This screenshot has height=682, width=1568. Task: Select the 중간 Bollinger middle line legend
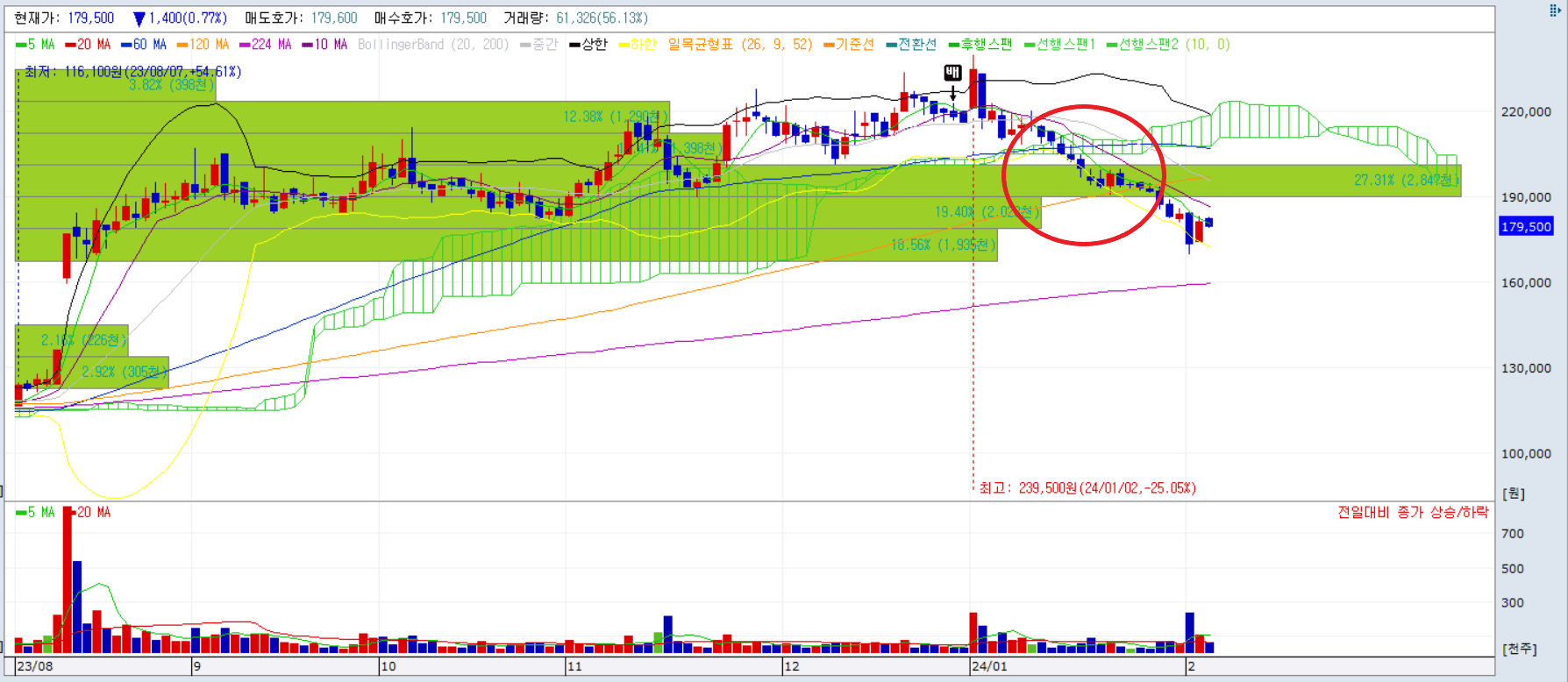tap(538, 44)
